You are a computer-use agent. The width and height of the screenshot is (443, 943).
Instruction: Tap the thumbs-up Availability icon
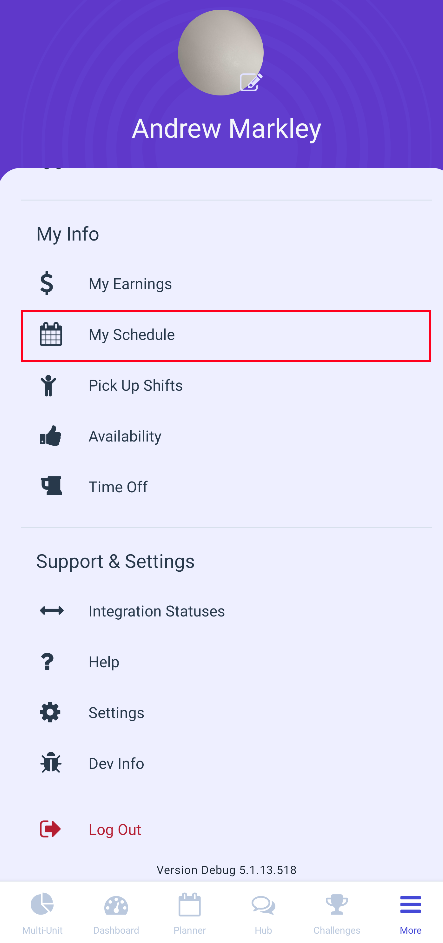51,435
